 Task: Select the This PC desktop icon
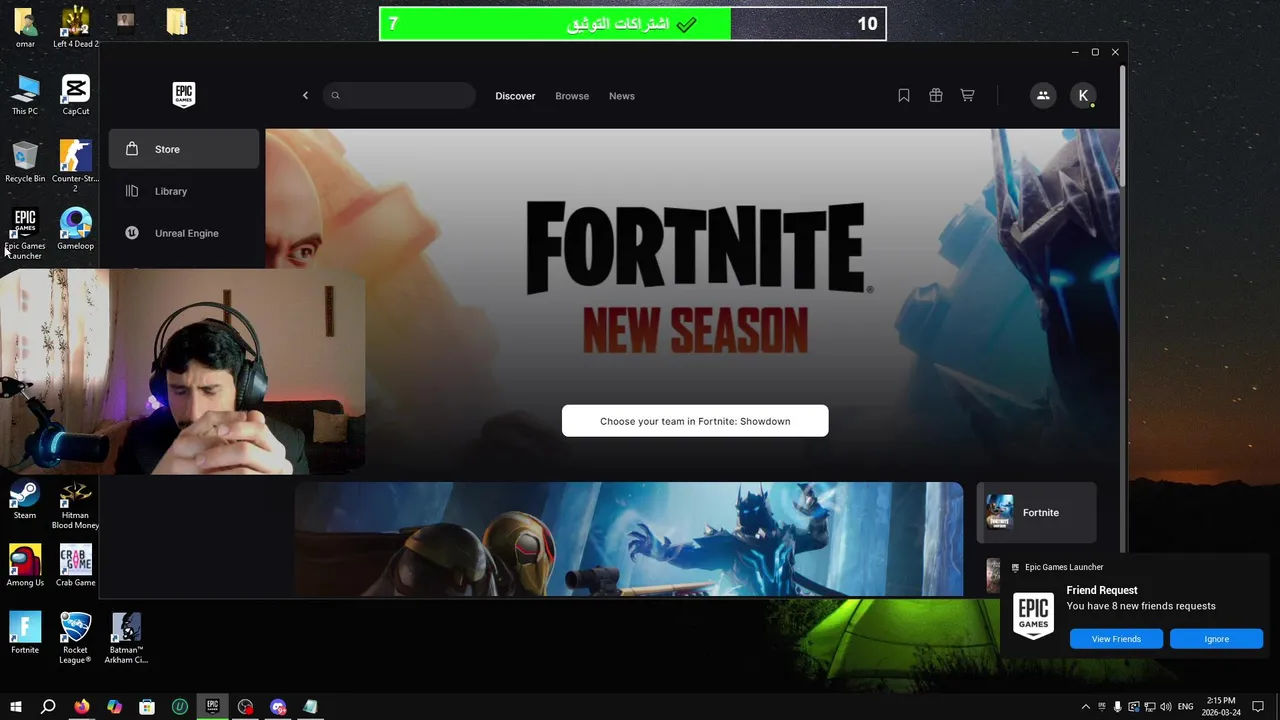(x=25, y=95)
